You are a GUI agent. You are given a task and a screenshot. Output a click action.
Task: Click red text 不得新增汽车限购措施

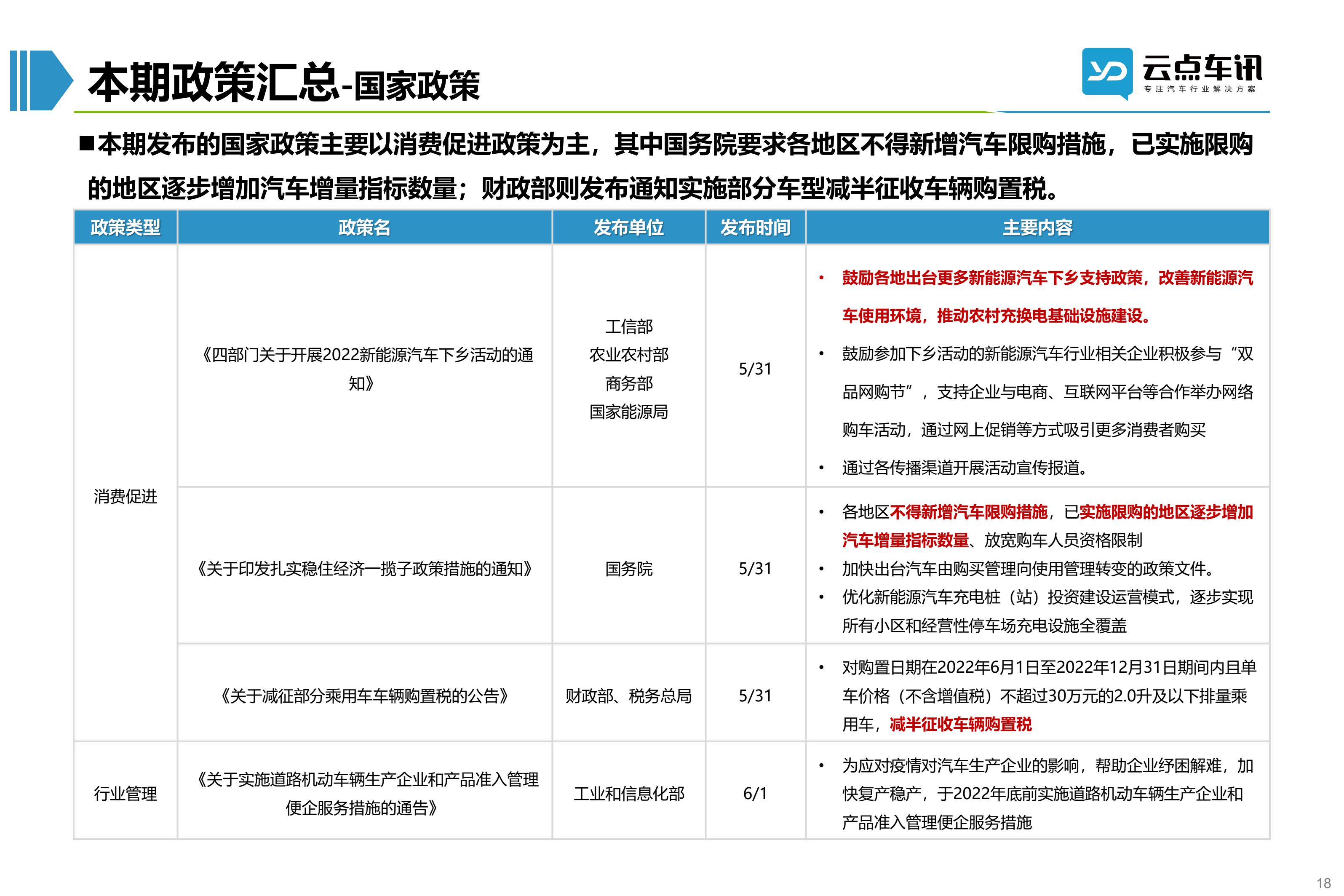(x=969, y=511)
